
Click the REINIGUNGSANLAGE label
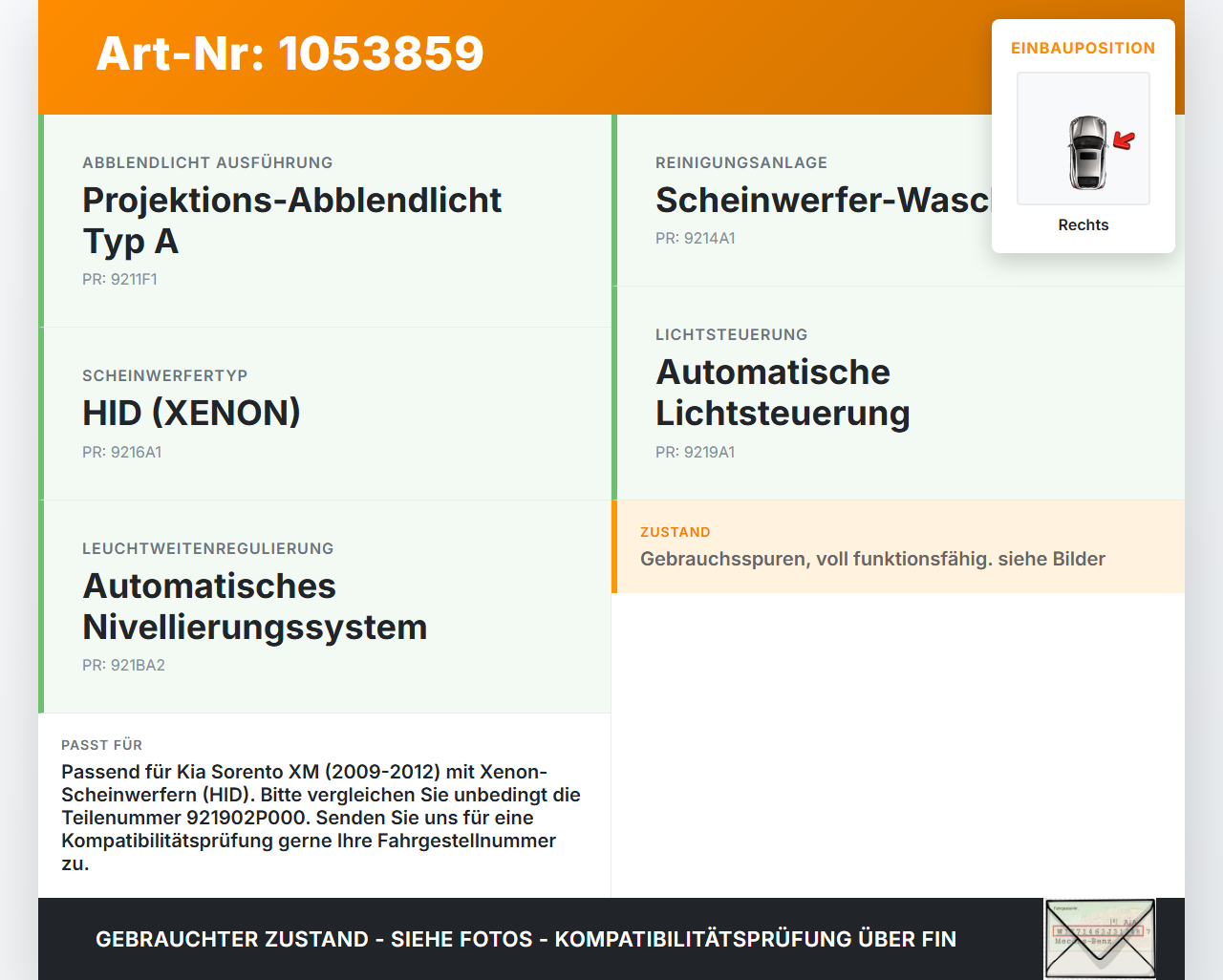[741, 162]
